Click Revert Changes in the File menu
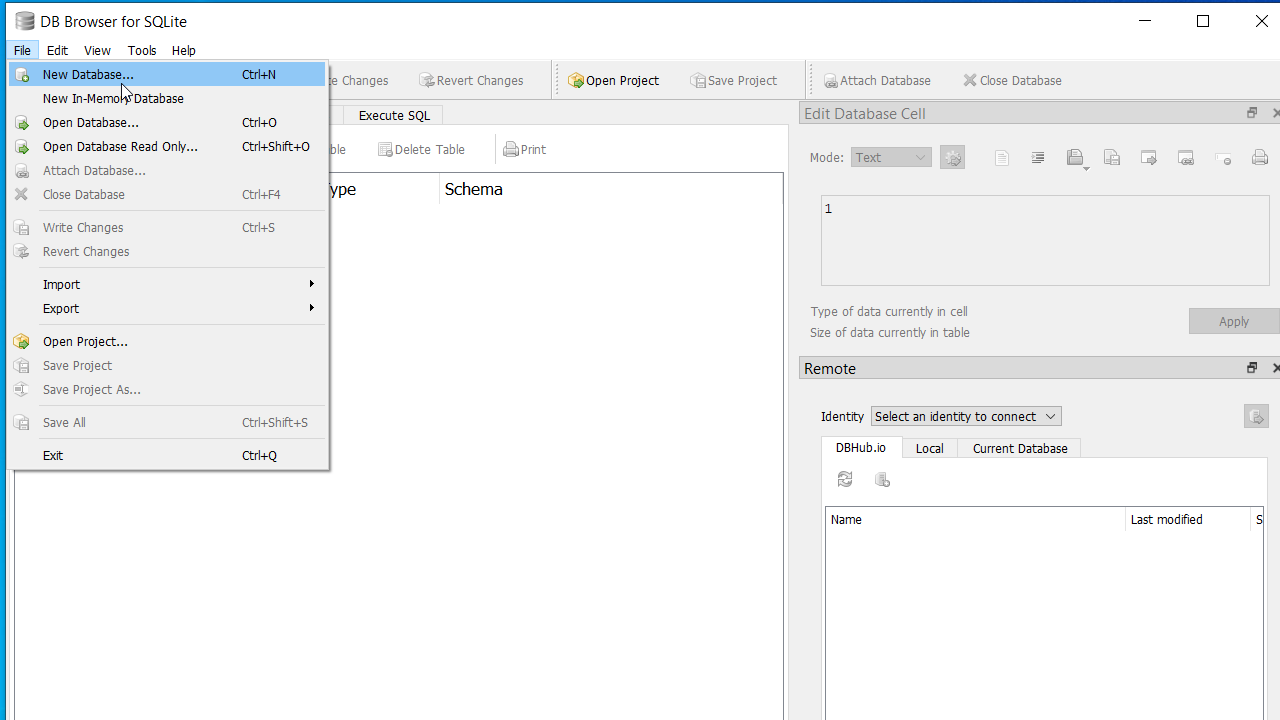 167,251
